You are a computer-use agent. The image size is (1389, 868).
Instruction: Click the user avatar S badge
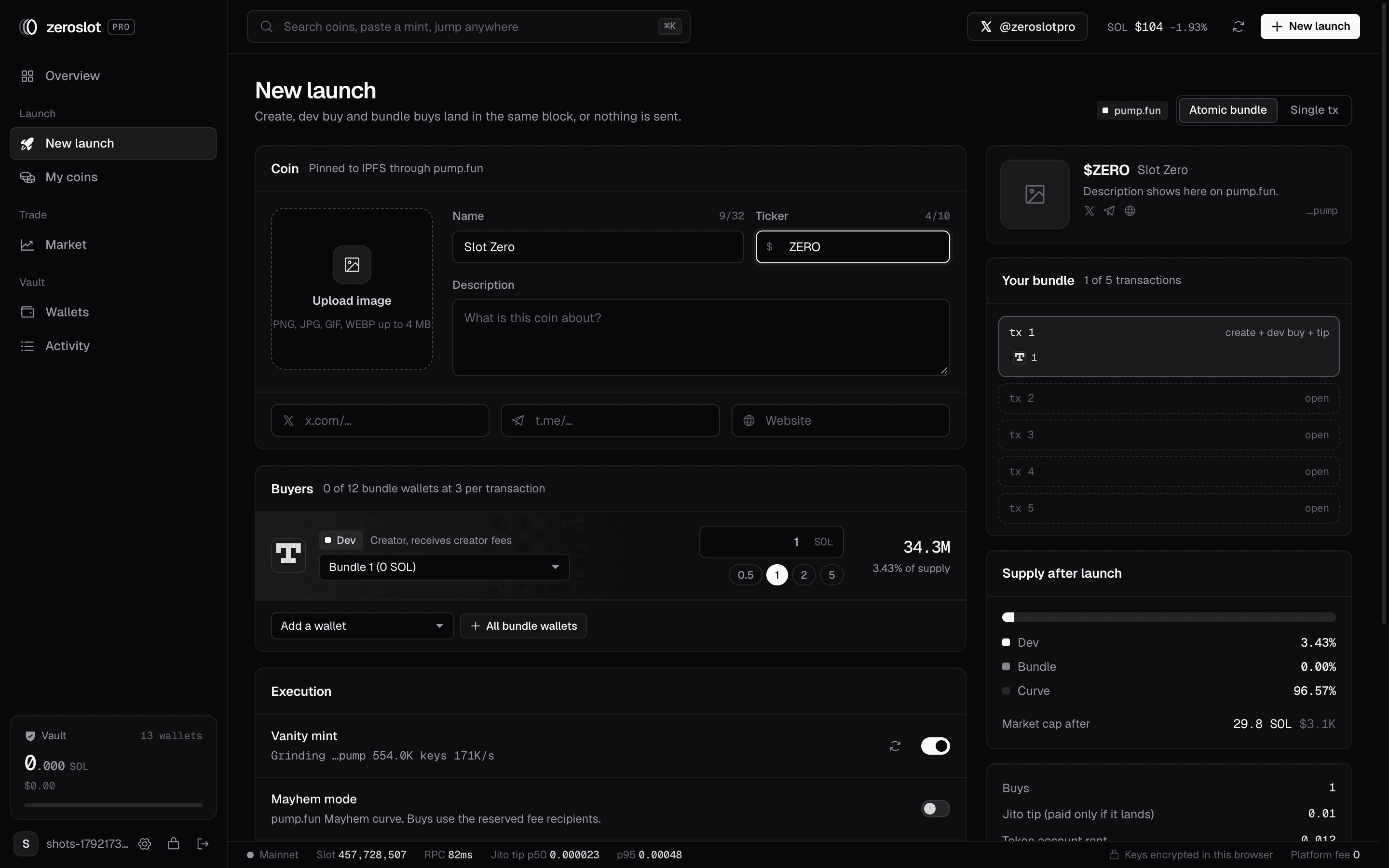point(26,843)
